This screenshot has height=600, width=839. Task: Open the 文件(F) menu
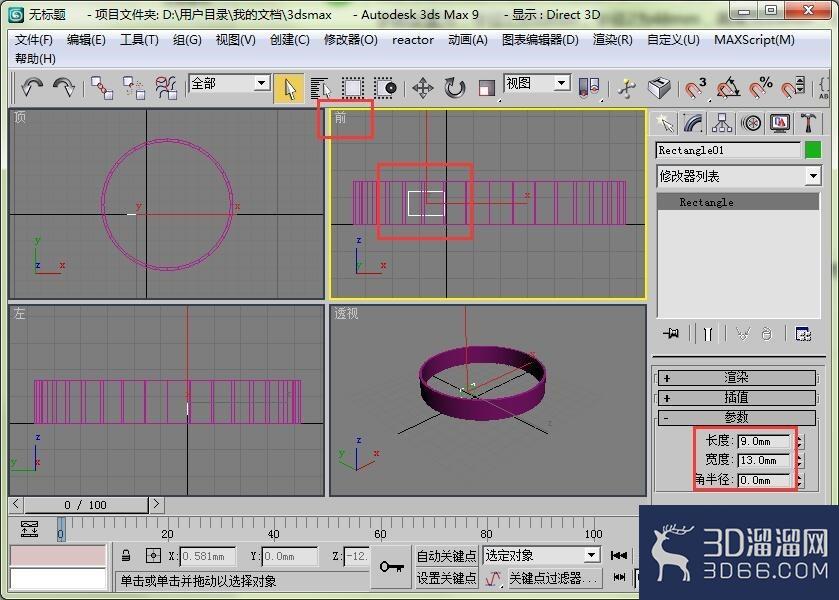[34, 40]
